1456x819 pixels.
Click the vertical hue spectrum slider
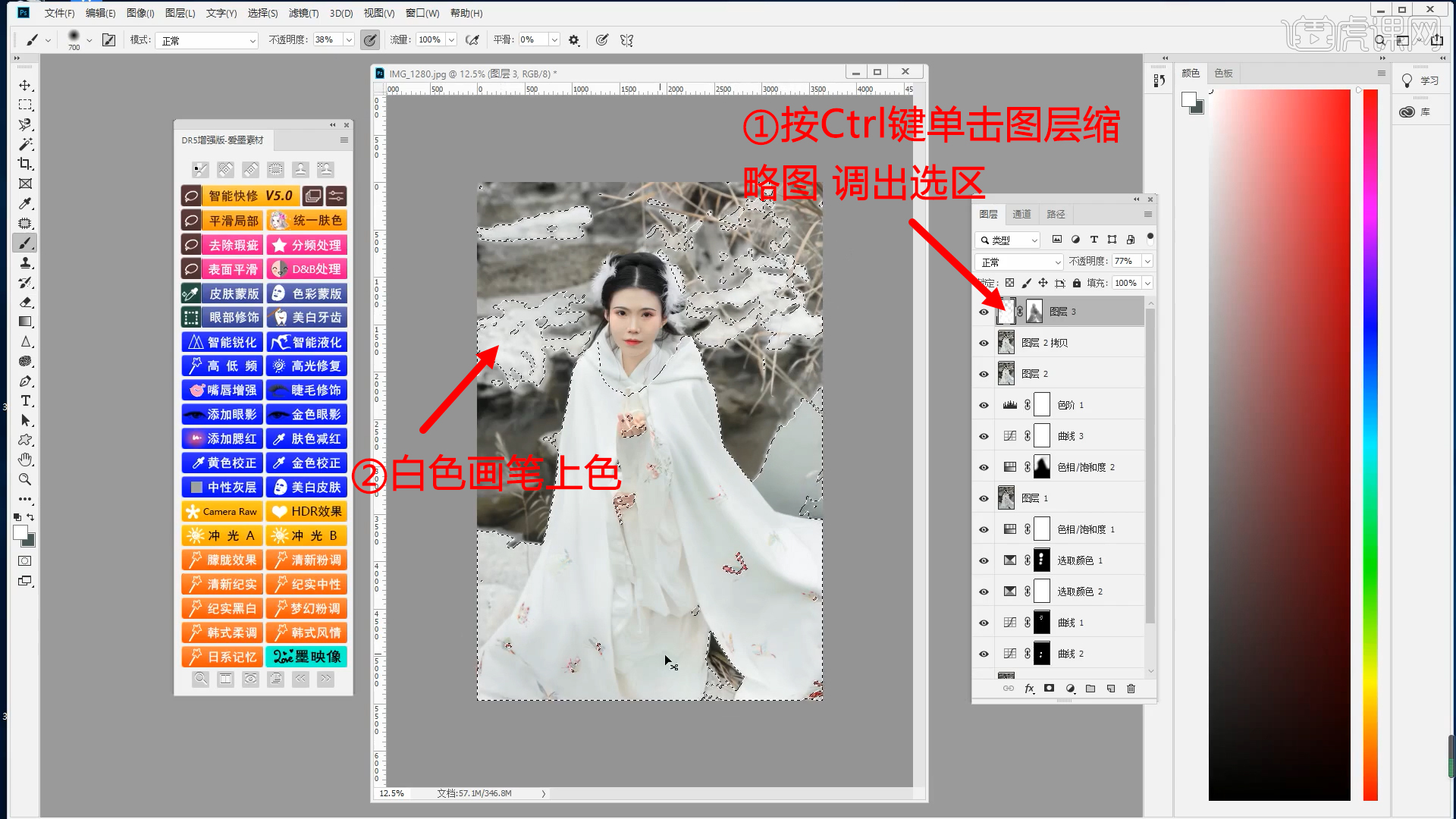pyautogui.click(x=1370, y=444)
